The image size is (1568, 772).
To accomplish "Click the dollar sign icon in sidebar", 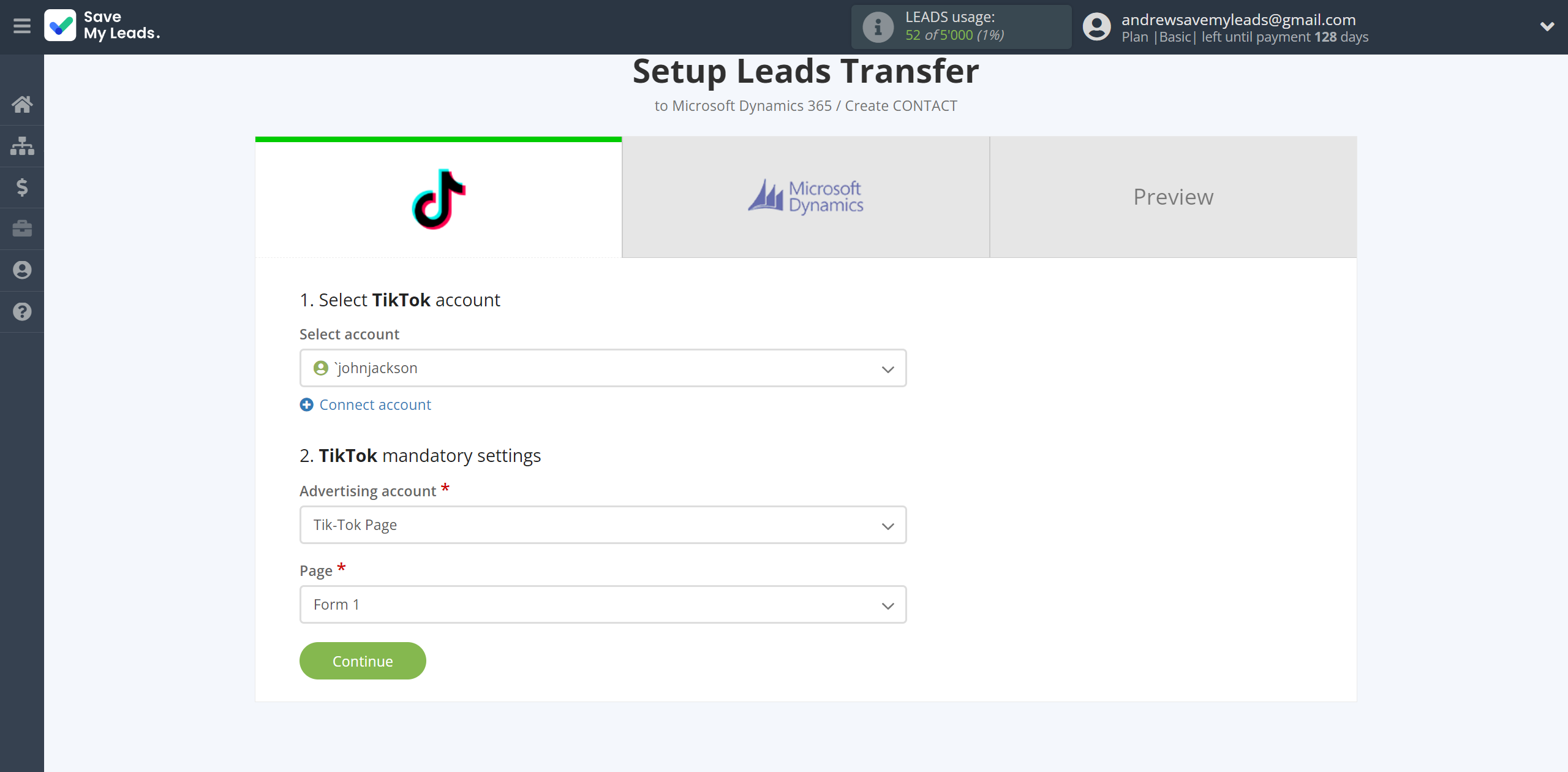I will pos(22,186).
